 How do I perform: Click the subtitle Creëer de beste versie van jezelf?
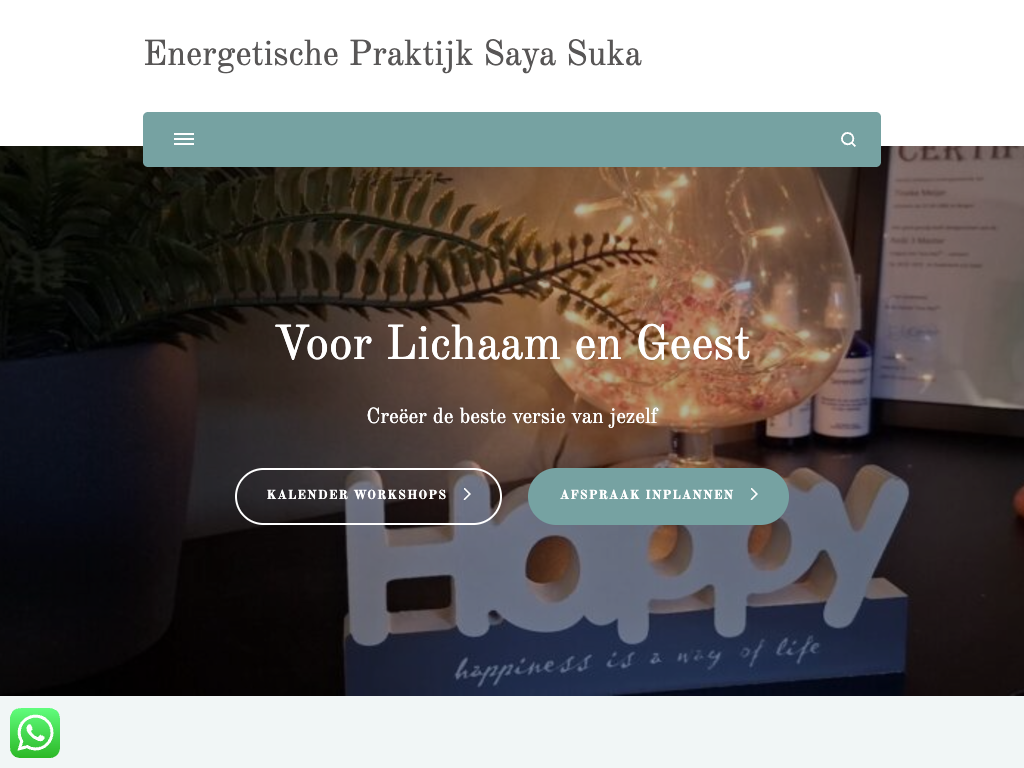click(x=512, y=416)
